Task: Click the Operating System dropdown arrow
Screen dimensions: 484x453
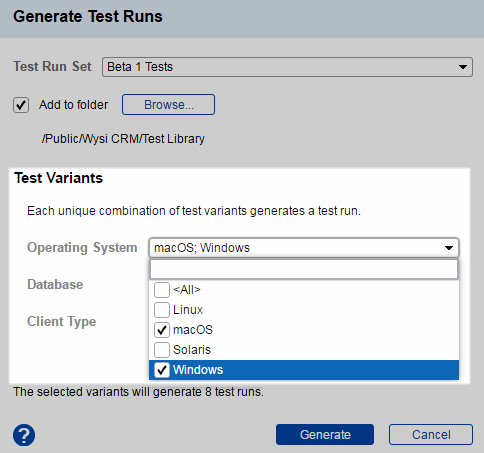Action: [x=449, y=248]
